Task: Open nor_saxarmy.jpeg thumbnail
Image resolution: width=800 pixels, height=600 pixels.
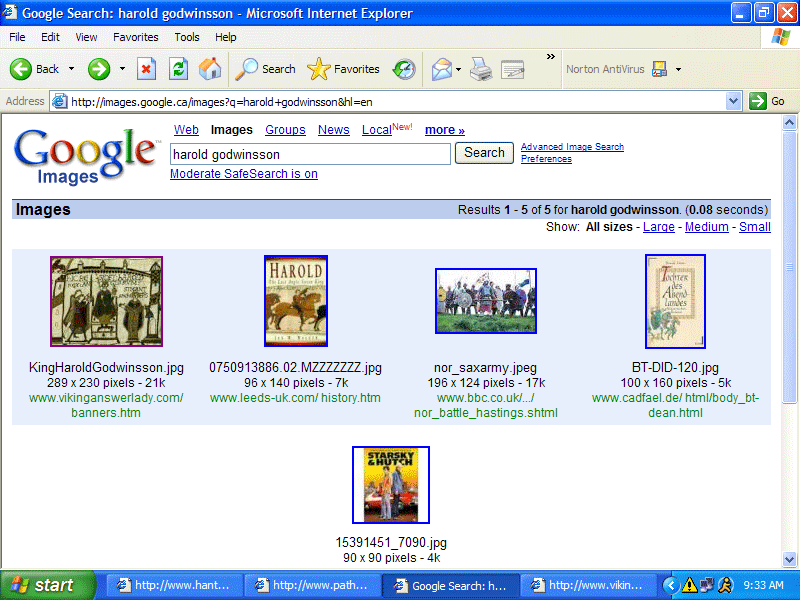Action: tap(486, 301)
